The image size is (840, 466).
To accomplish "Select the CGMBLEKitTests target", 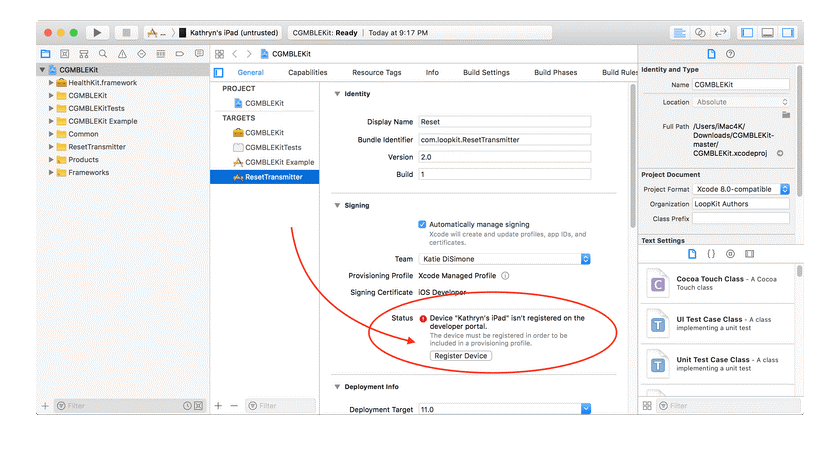I will coord(267,147).
